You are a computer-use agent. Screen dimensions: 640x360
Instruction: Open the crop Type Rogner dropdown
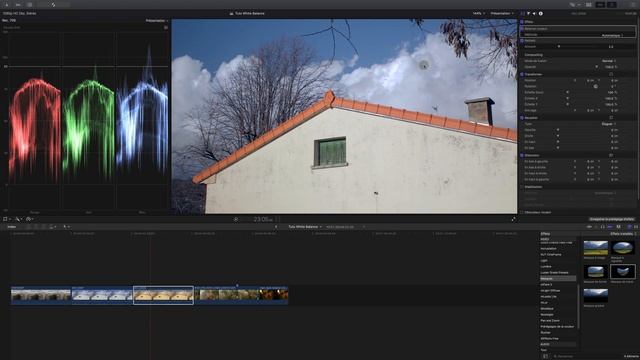click(609, 124)
